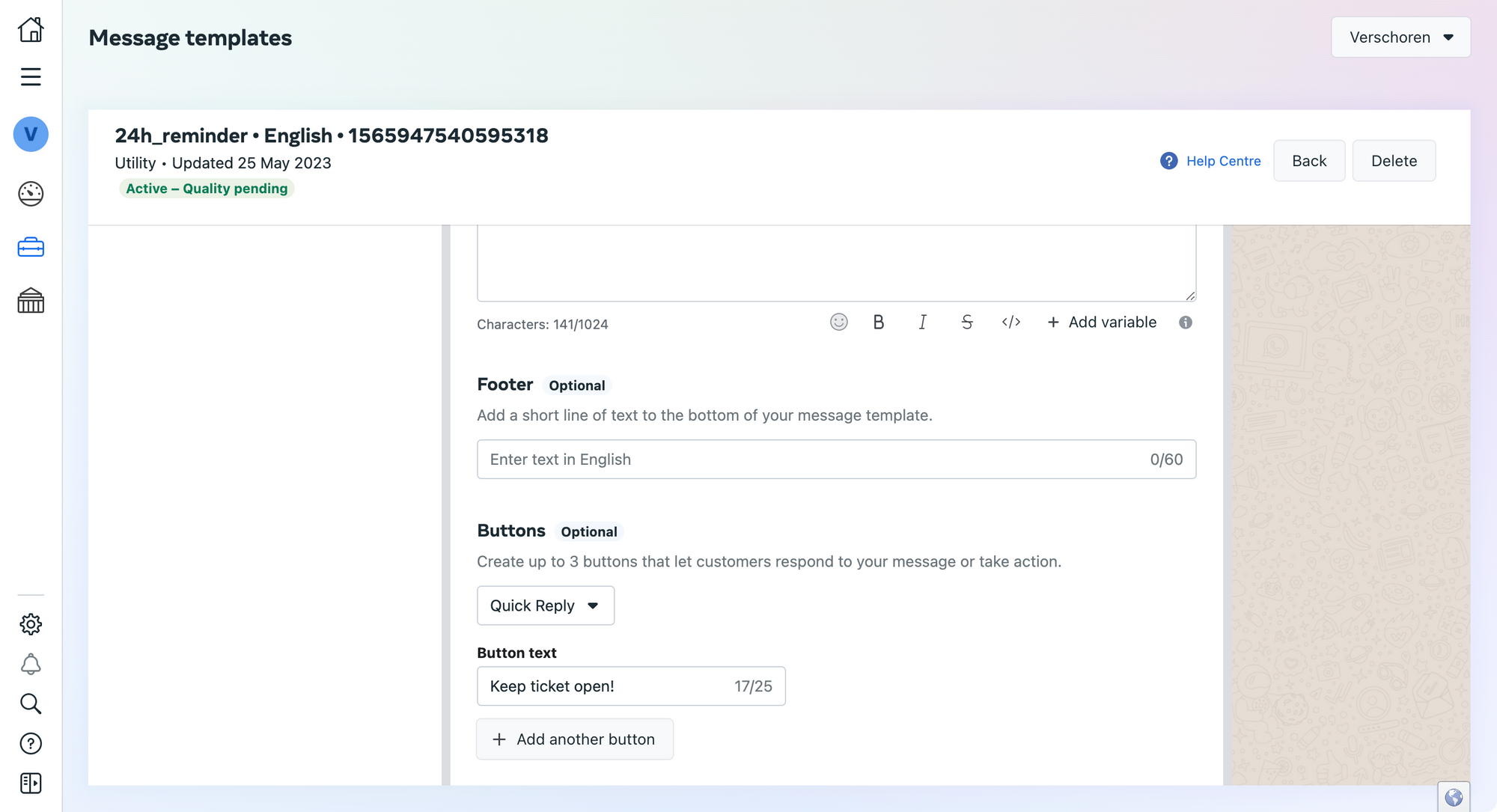Toggle bold formatting
1497x812 pixels.
(879, 322)
